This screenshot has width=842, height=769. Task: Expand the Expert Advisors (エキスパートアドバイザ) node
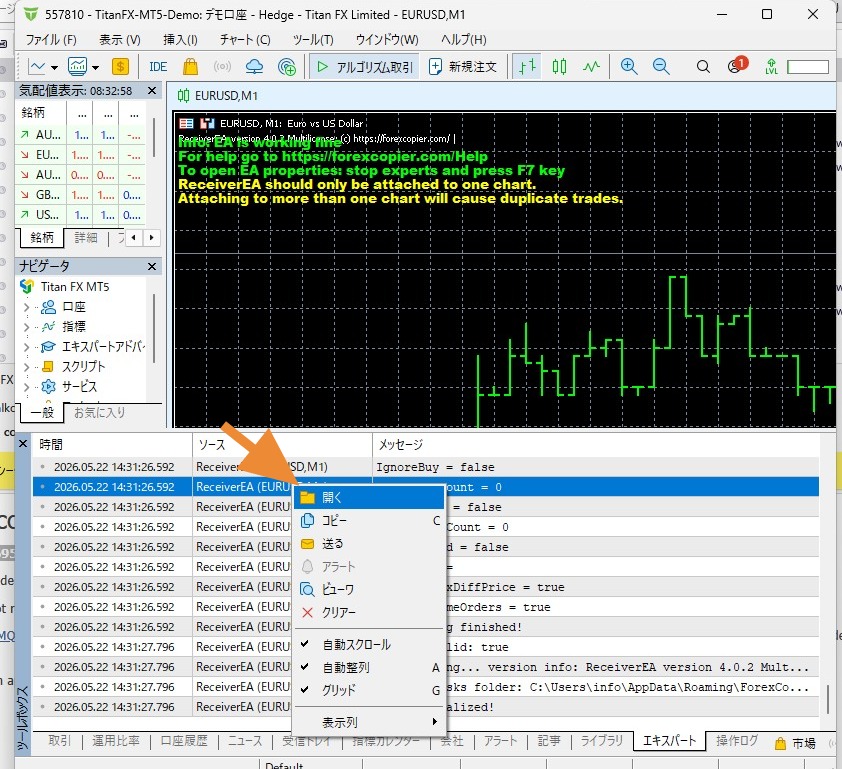tap(26, 347)
